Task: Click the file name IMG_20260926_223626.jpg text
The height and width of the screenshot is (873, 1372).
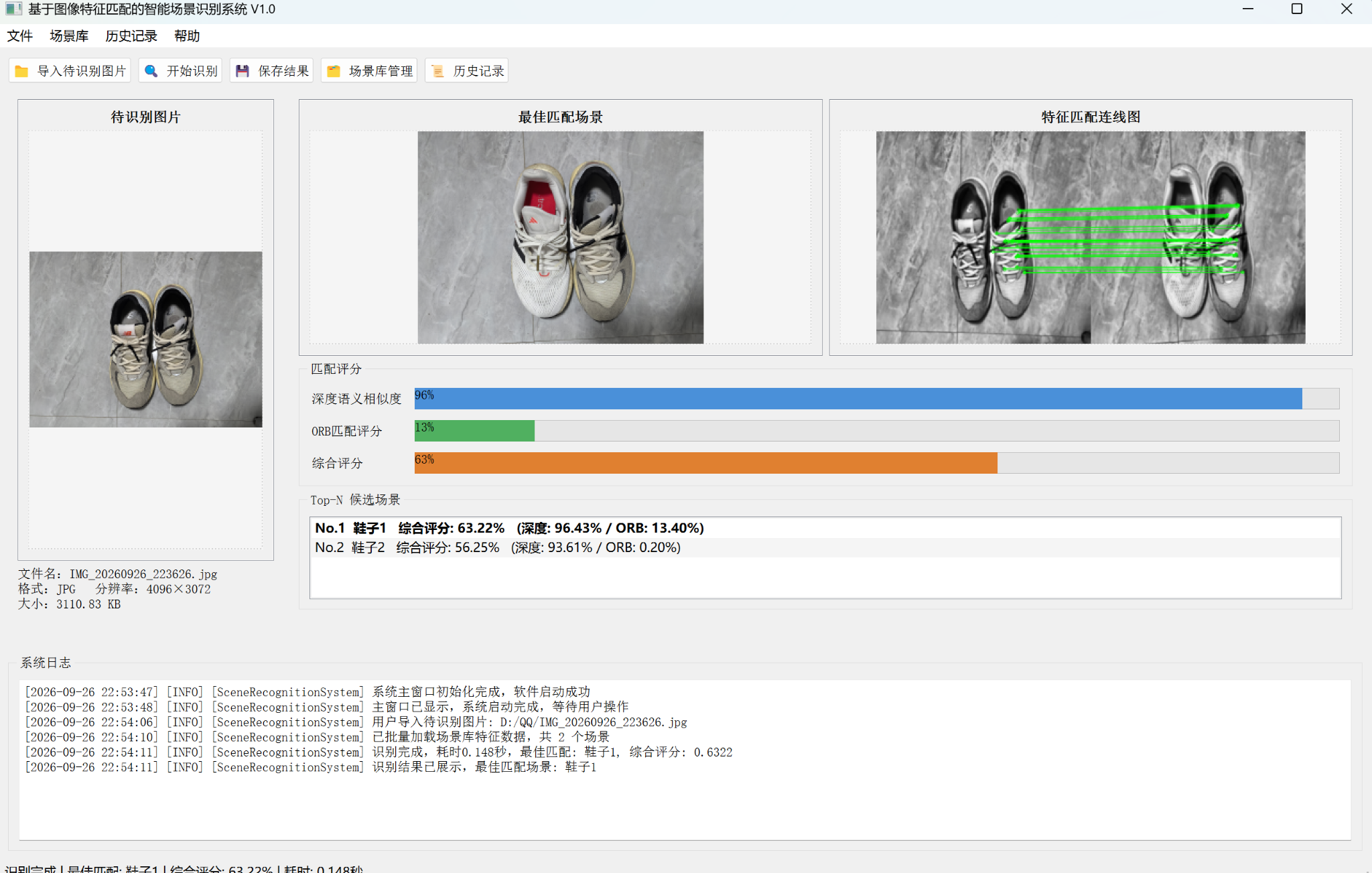Action: pos(143,574)
